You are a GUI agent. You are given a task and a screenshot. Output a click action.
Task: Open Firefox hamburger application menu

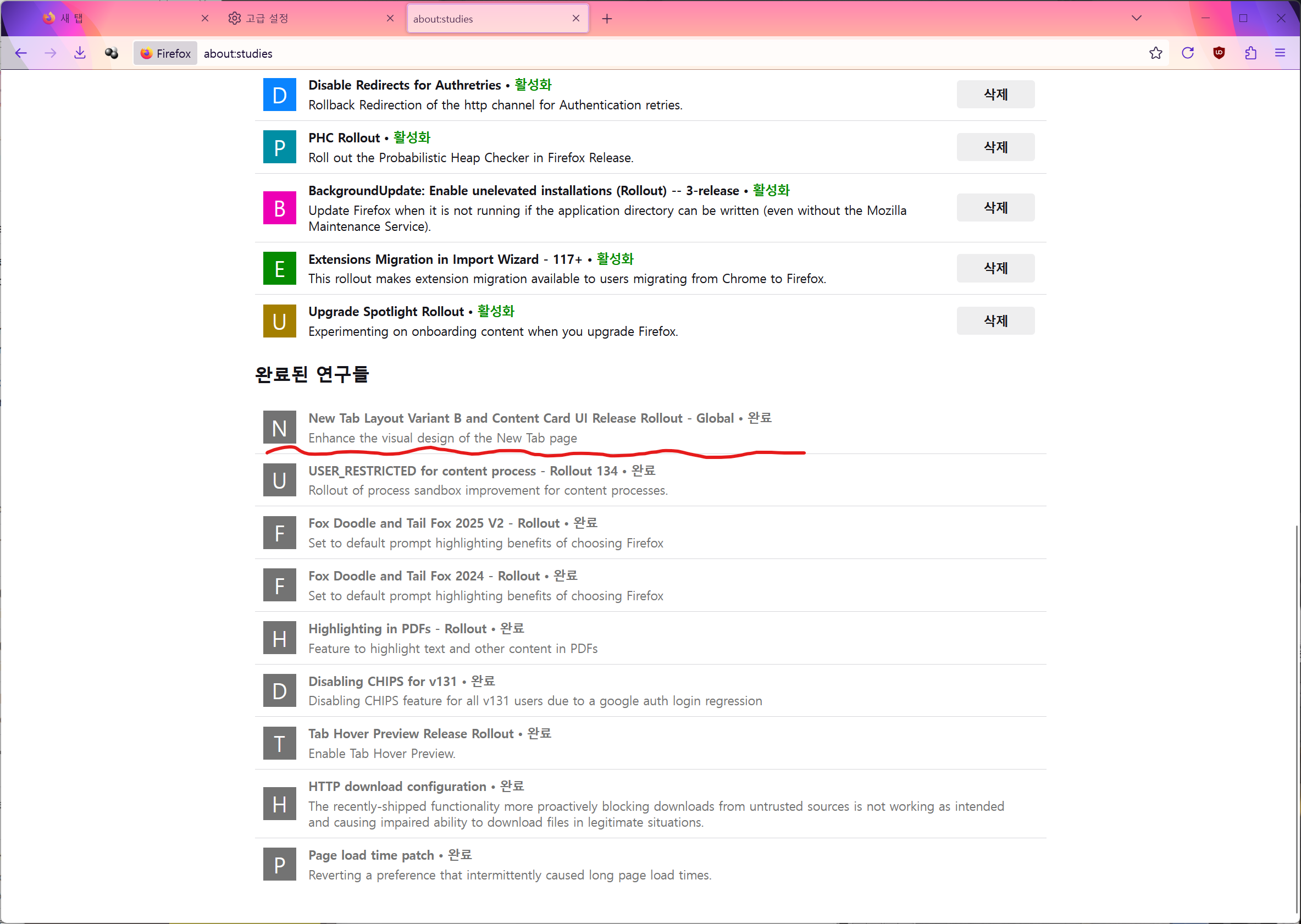1280,53
